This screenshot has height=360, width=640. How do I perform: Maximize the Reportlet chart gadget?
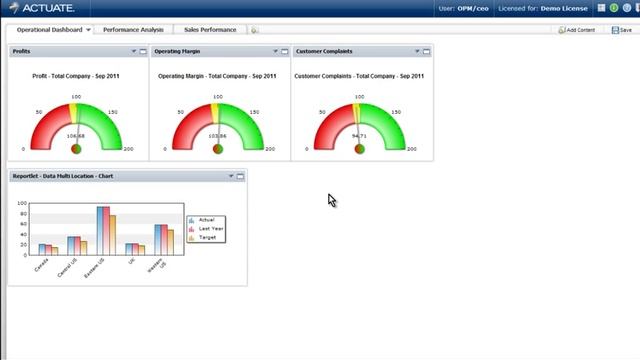[240, 176]
